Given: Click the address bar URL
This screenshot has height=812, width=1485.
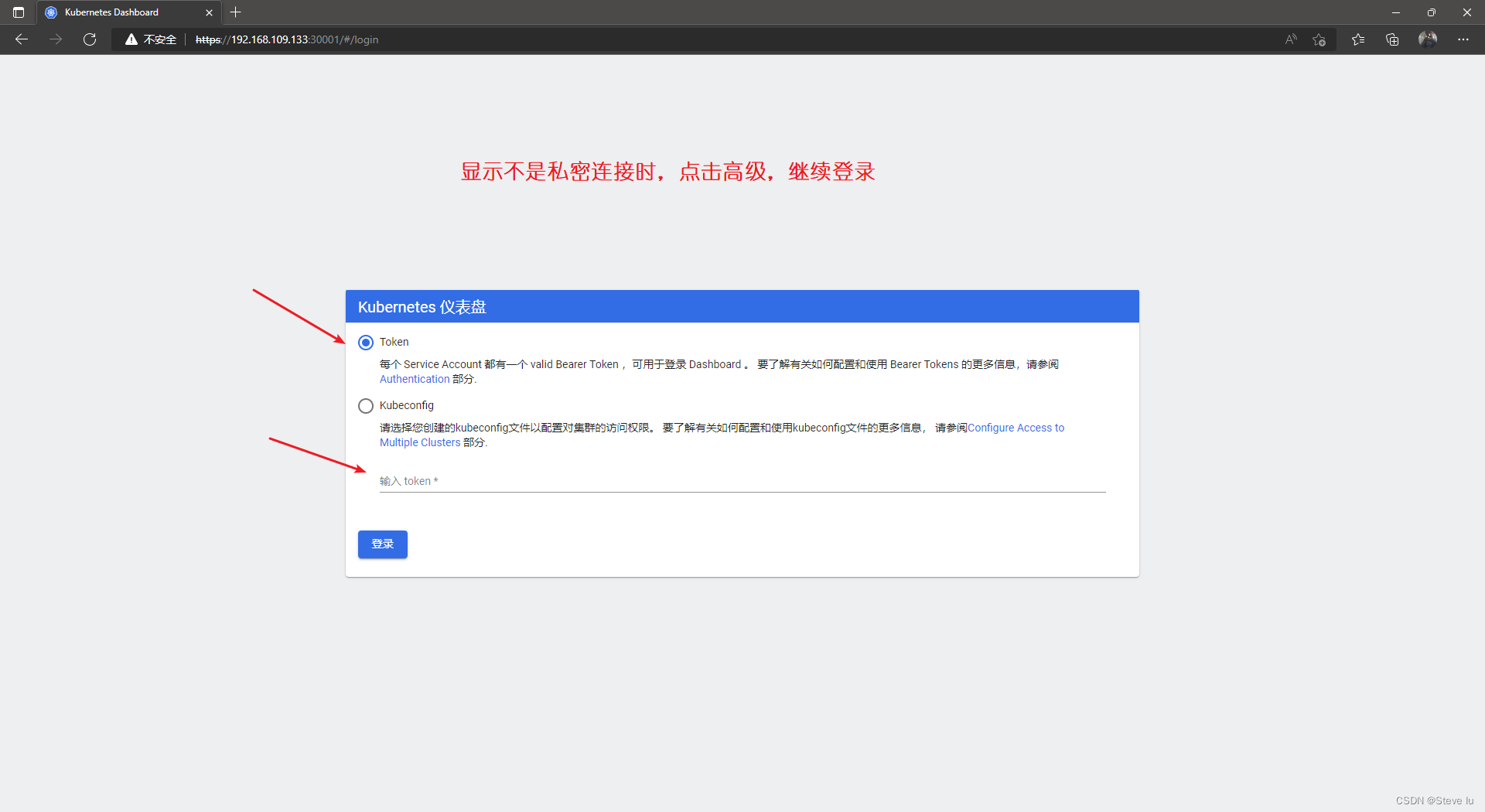Looking at the screenshot, I should pyautogui.click(x=287, y=39).
